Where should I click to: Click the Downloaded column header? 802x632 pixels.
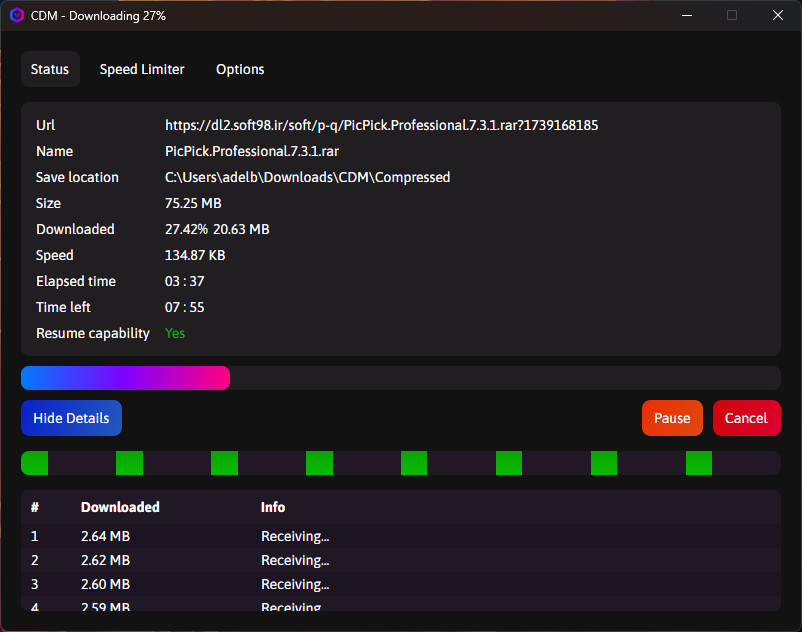point(120,507)
